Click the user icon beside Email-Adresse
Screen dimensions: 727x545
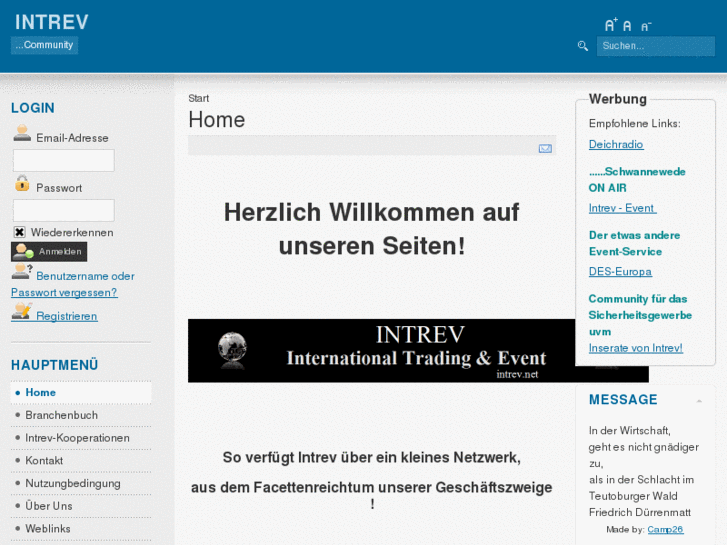click(22, 133)
